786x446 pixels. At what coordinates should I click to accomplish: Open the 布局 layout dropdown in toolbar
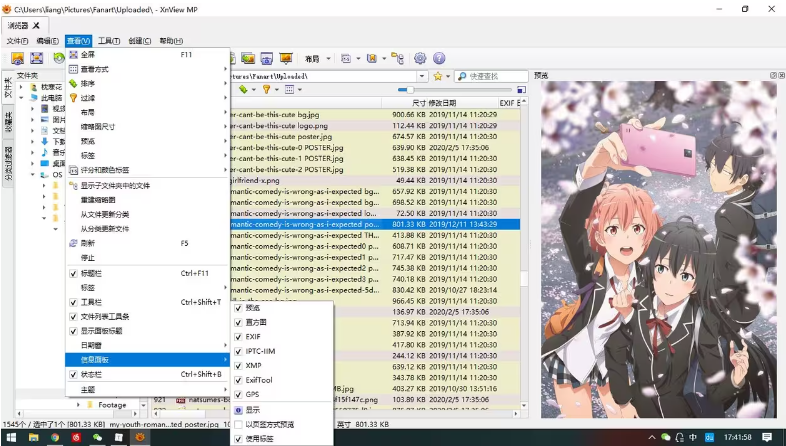(x=316, y=59)
